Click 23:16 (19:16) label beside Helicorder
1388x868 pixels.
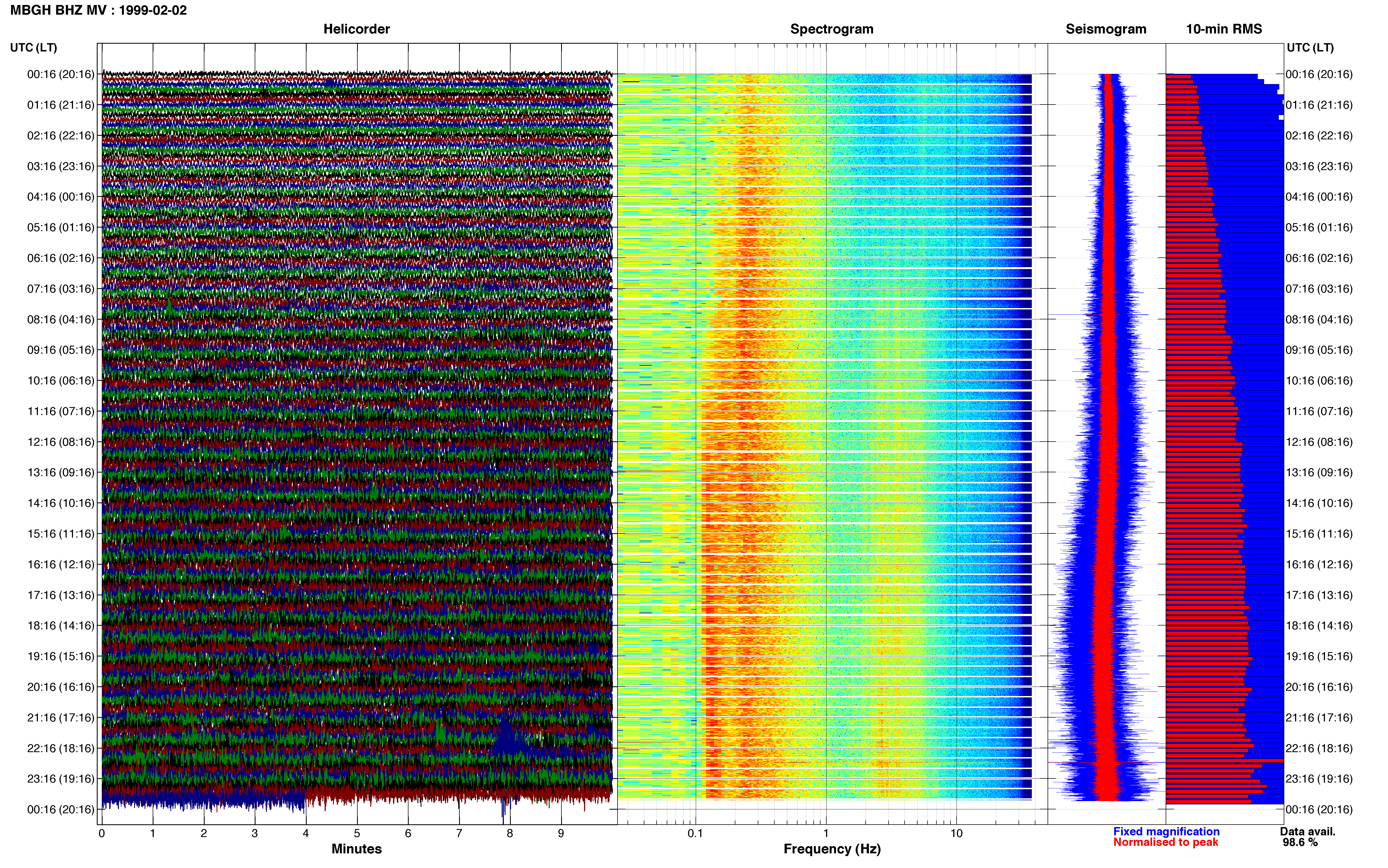(60, 779)
